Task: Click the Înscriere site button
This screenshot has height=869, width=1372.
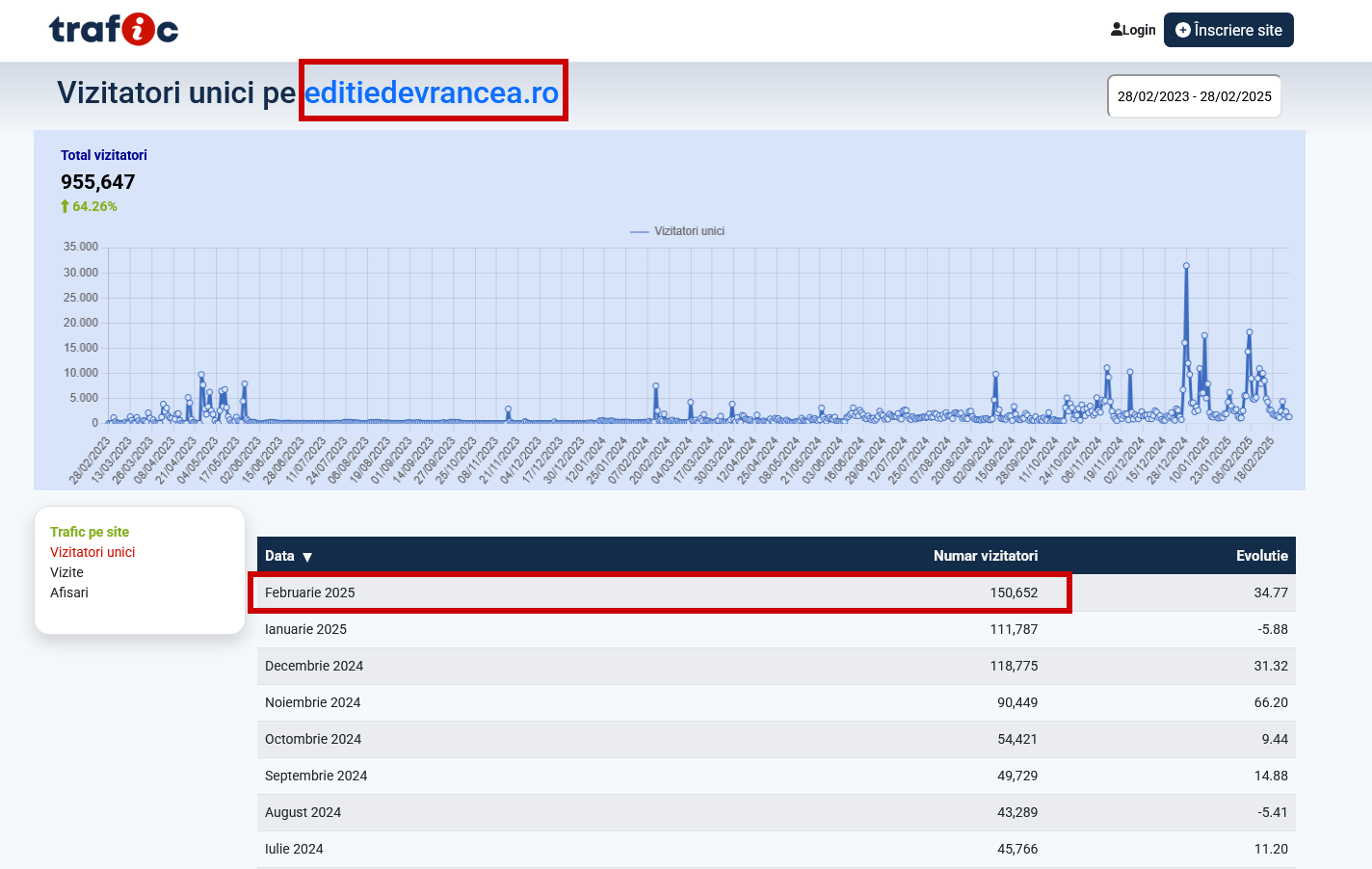Action: click(x=1228, y=30)
